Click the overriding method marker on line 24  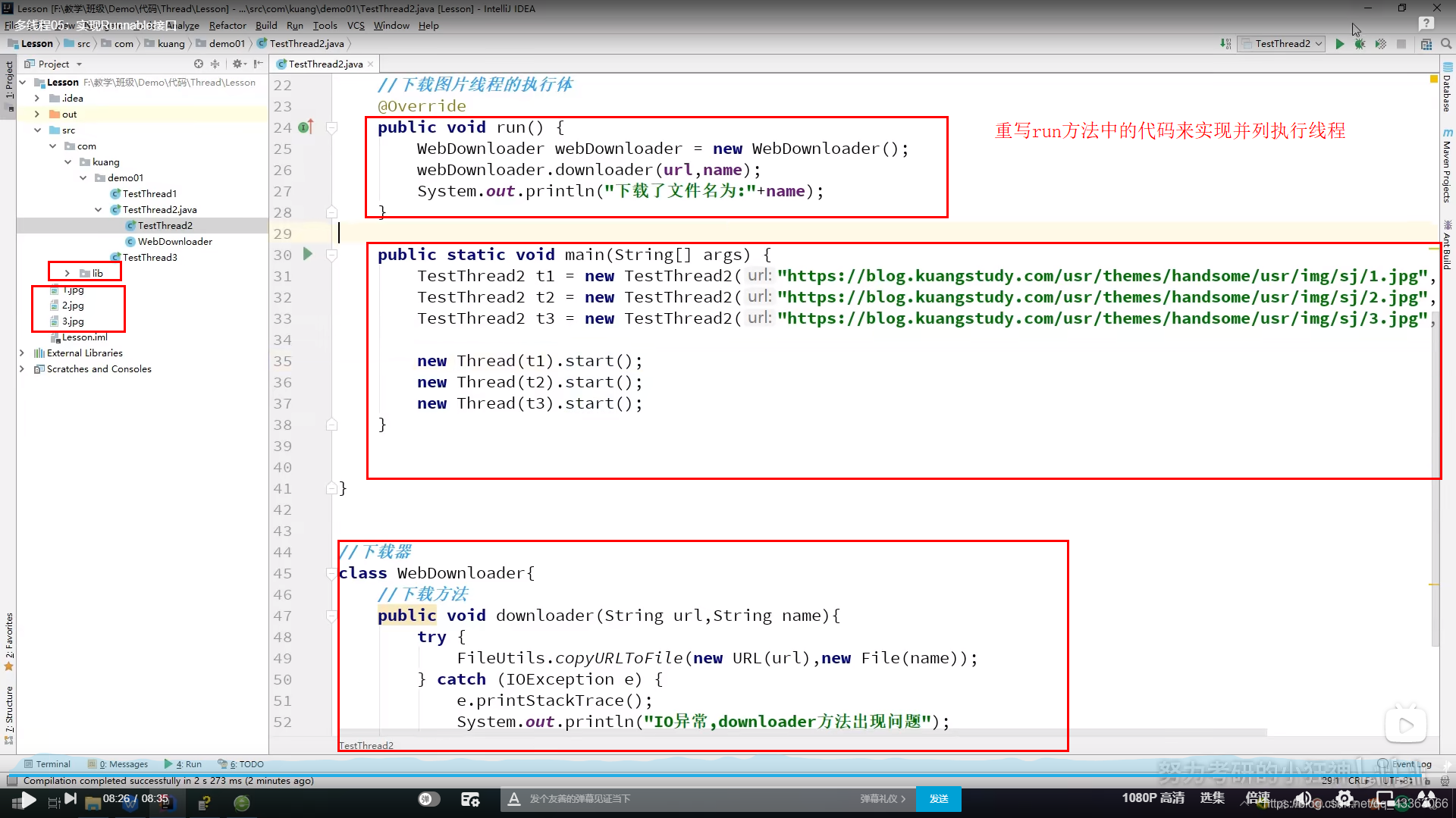pyautogui.click(x=305, y=127)
